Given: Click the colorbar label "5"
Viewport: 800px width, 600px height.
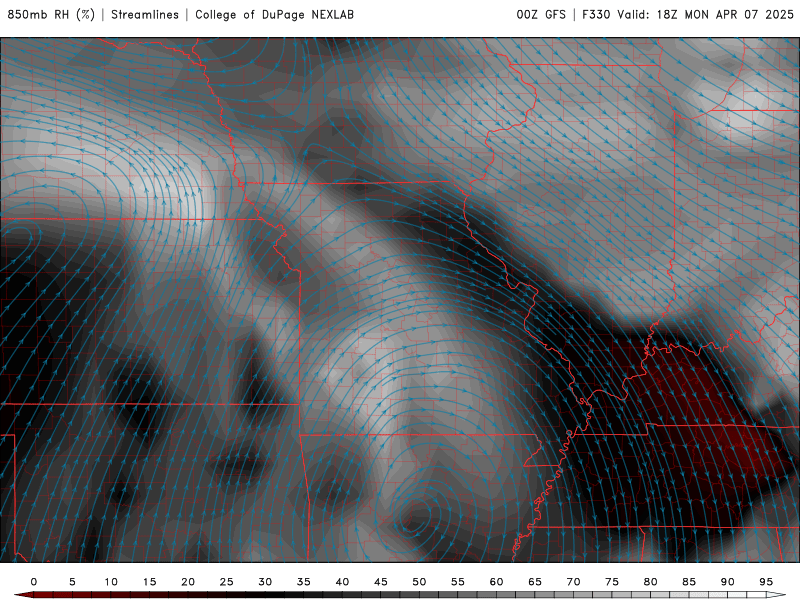Looking at the screenshot, I should (72, 582).
